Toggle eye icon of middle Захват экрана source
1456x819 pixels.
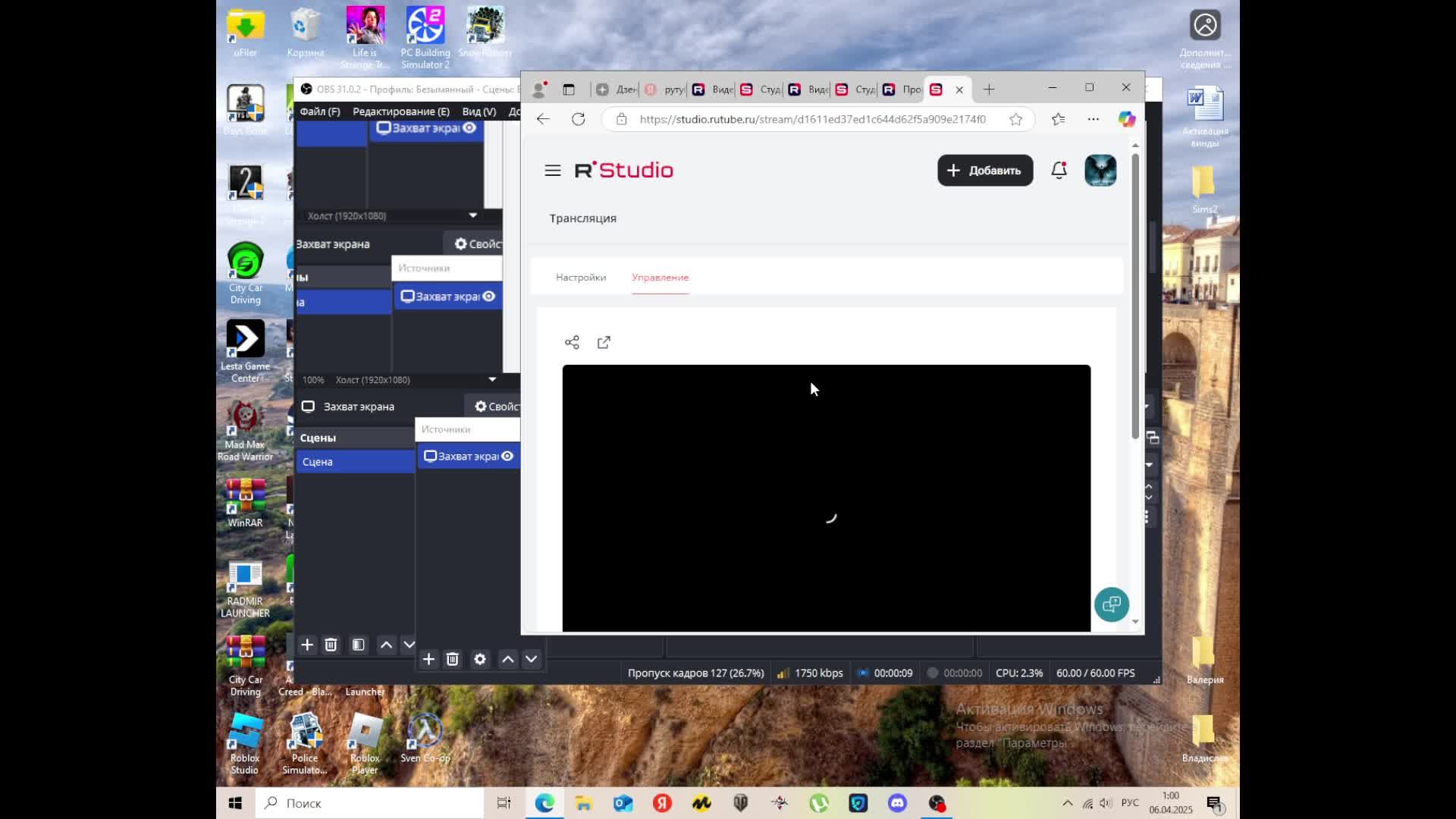click(489, 297)
